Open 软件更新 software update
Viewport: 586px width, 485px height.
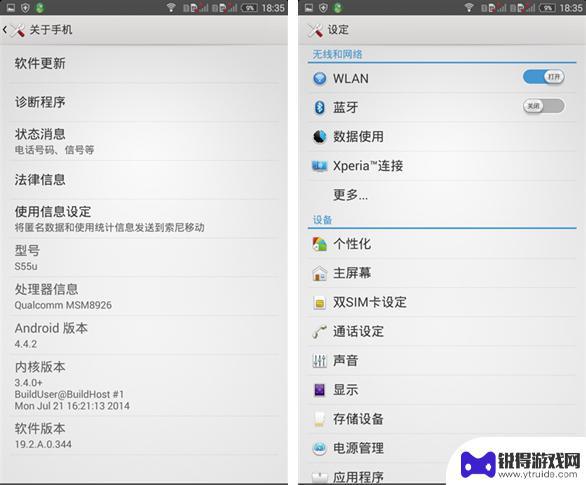[144, 64]
